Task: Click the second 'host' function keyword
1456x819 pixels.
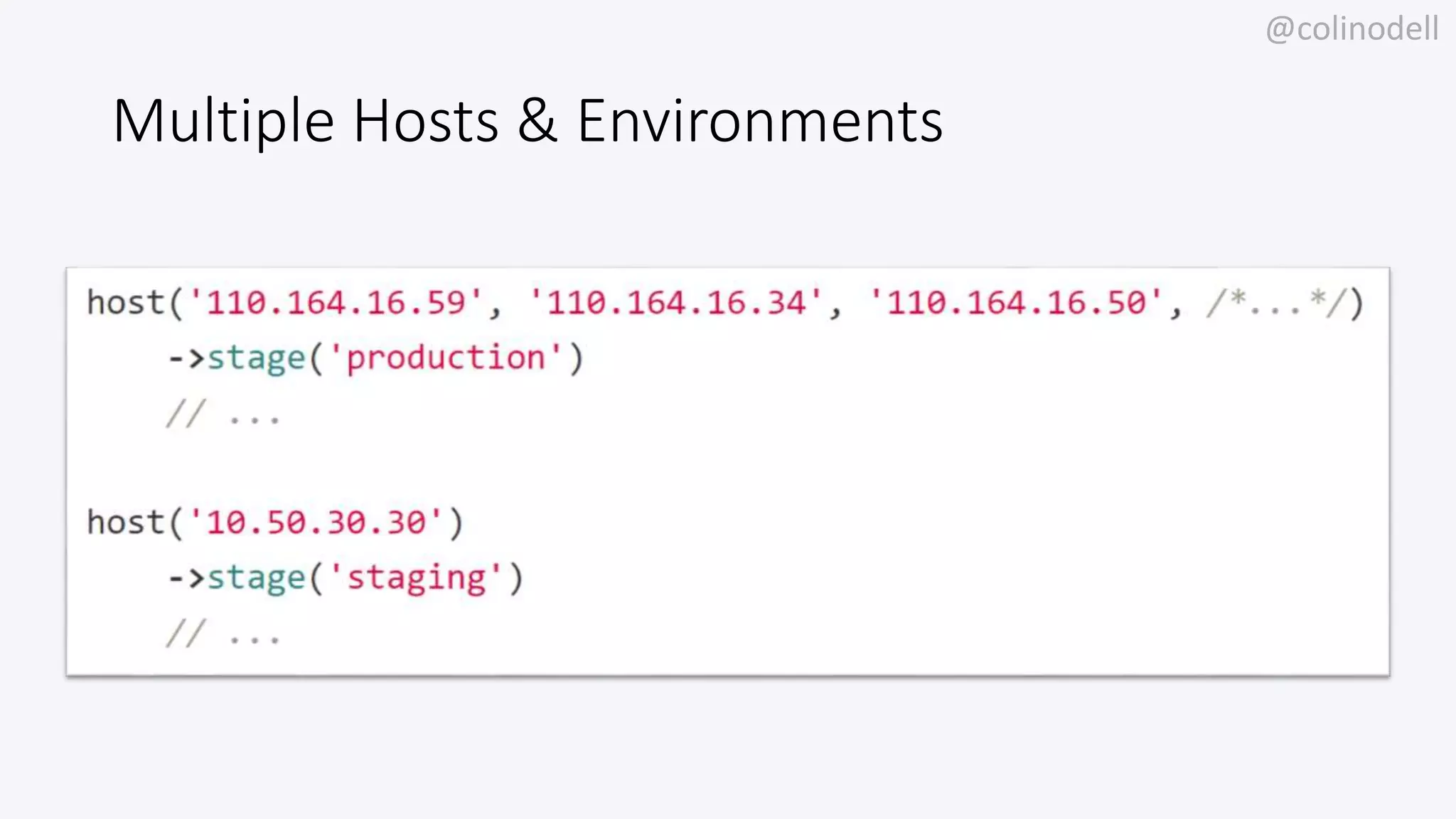Action: pos(125,523)
